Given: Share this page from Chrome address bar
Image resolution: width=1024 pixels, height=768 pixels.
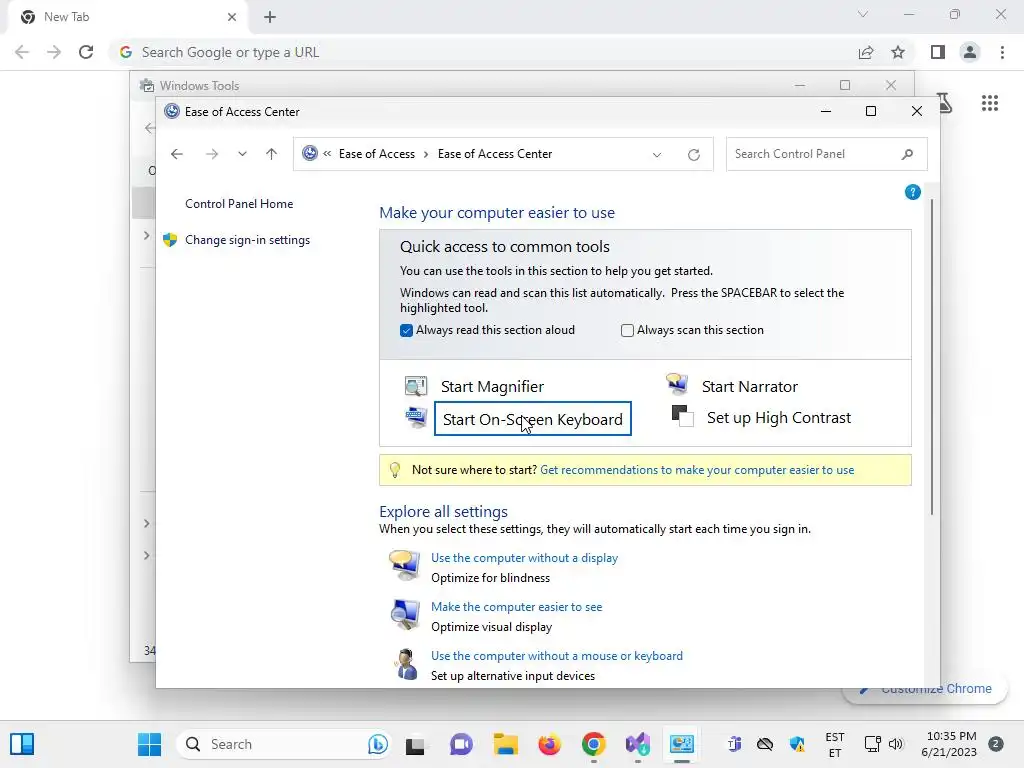Looking at the screenshot, I should tap(866, 52).
